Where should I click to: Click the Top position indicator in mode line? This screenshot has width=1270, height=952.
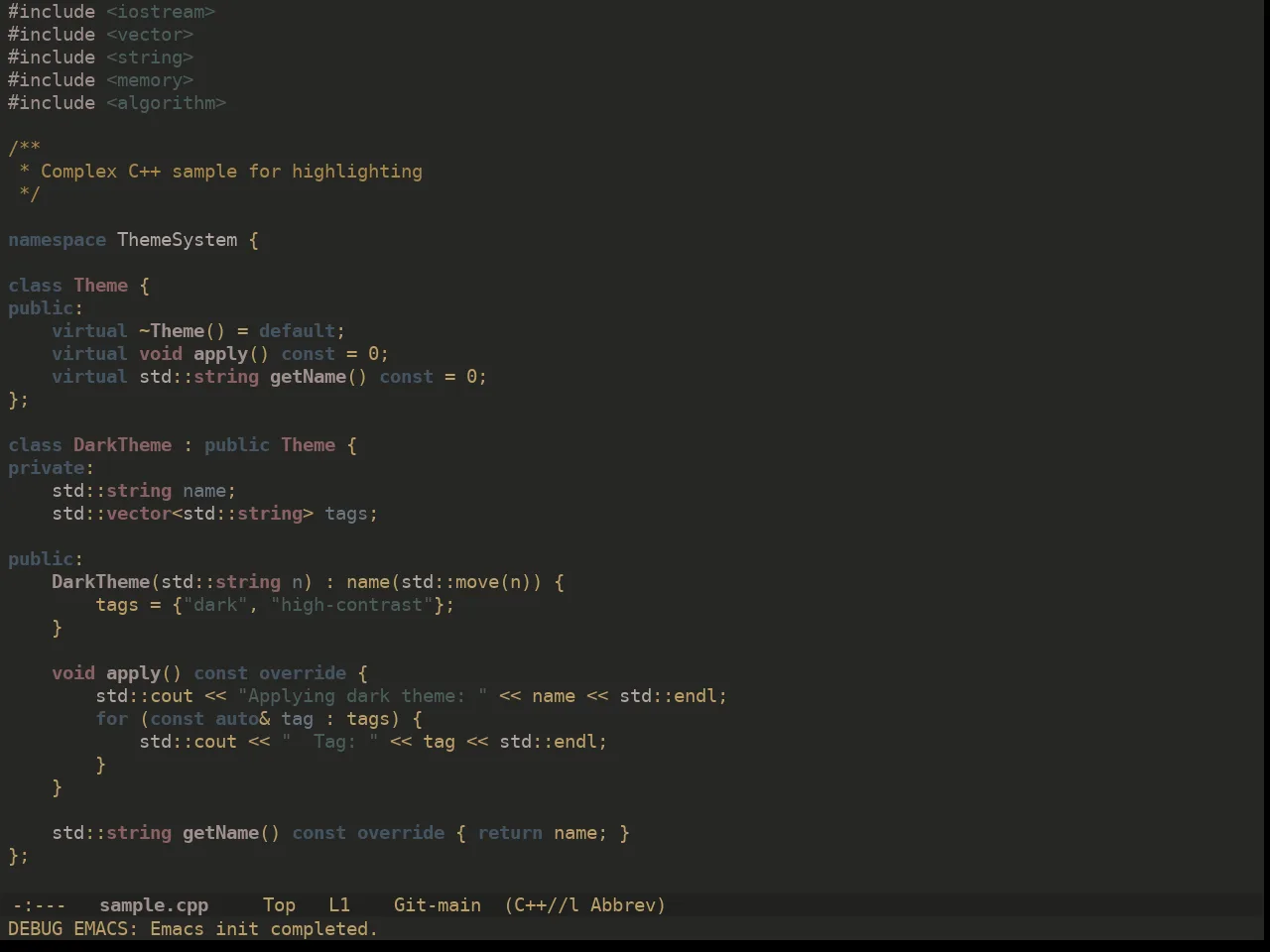pos(280,905)
